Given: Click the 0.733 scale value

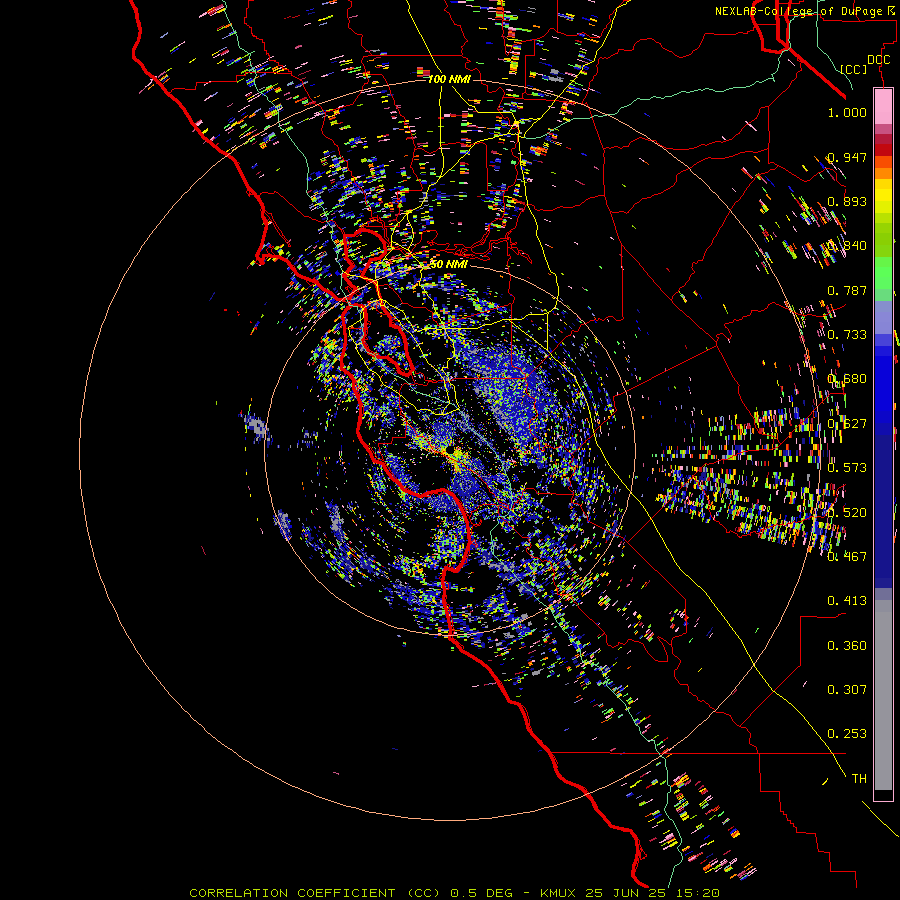Looking at the screenshot, I should 847,335.
